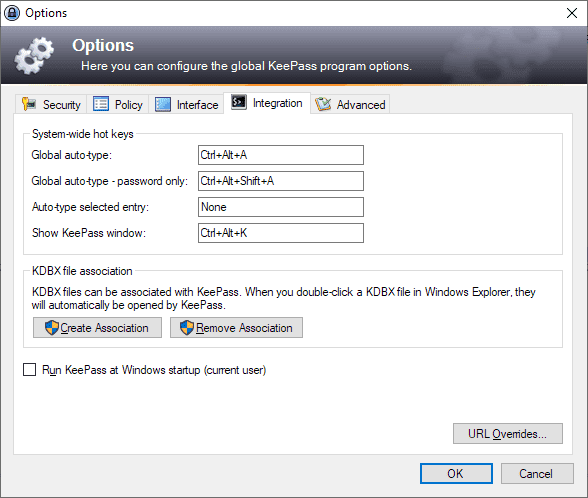The image size is (588, 498).
Task: Click the Integration tab terminal icon
Action: pos(238,102)
